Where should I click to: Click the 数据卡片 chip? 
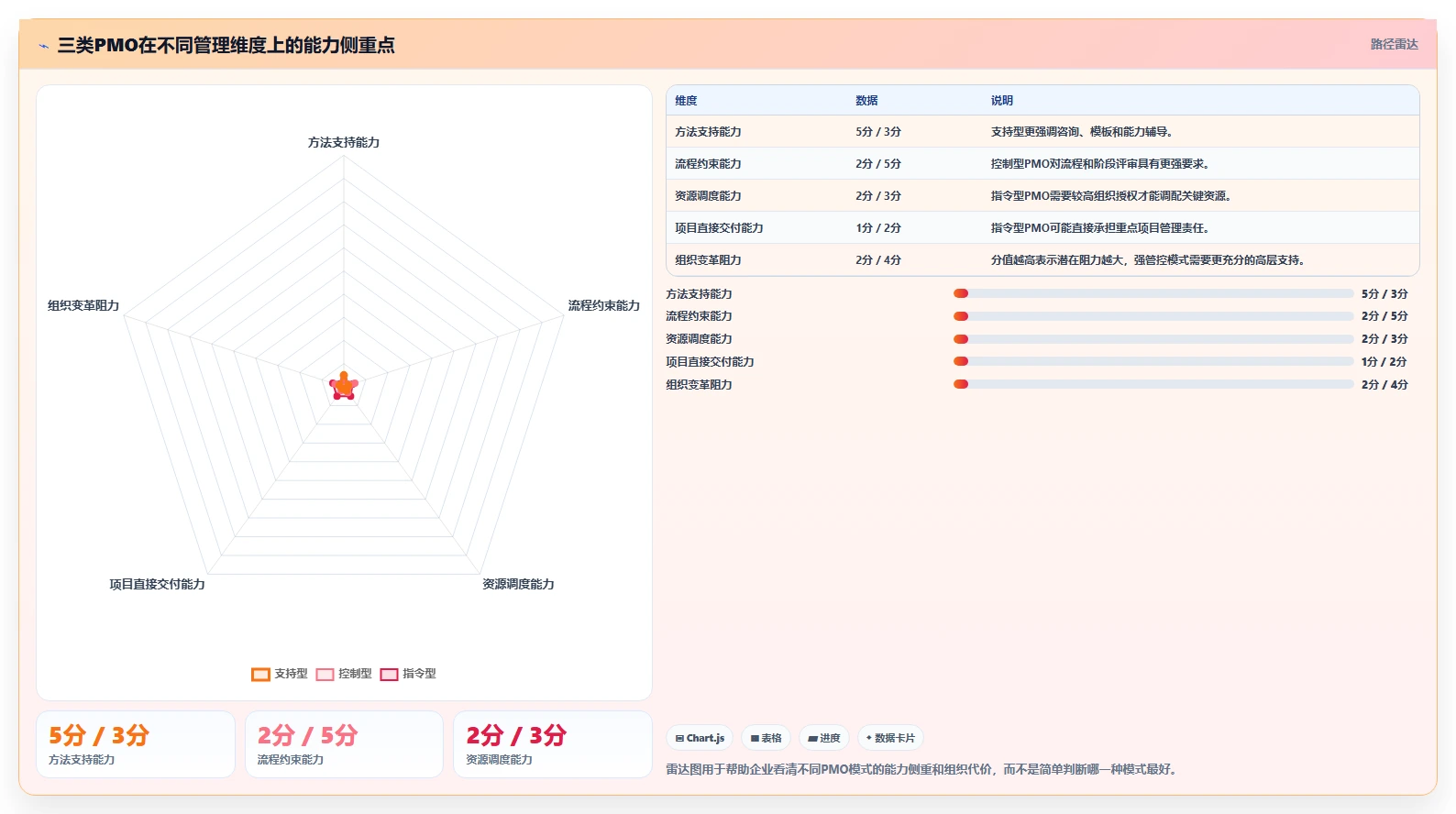click(x=890, y=738)
